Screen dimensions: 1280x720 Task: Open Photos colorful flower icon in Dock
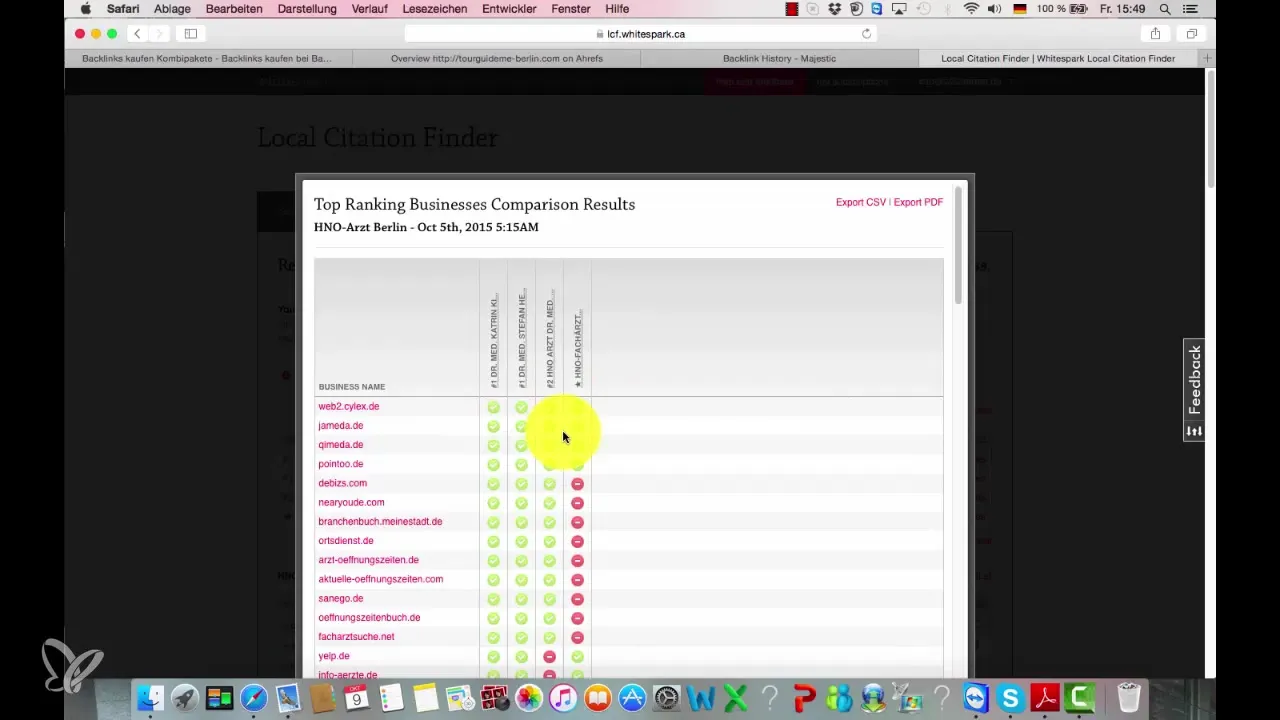[x=529, y=697]
